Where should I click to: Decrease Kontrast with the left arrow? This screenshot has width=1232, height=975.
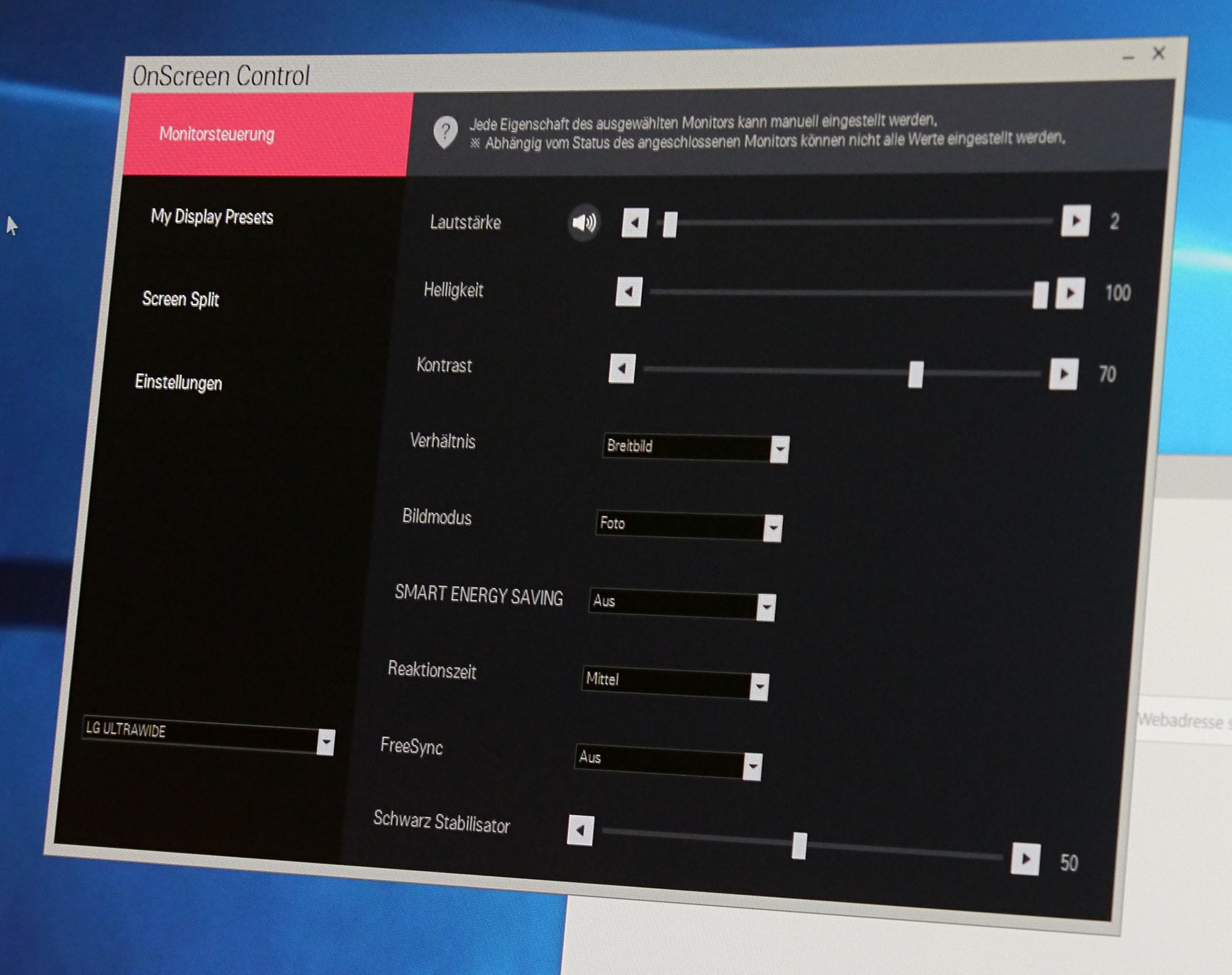pyautogui.click(x=622, y=369)
